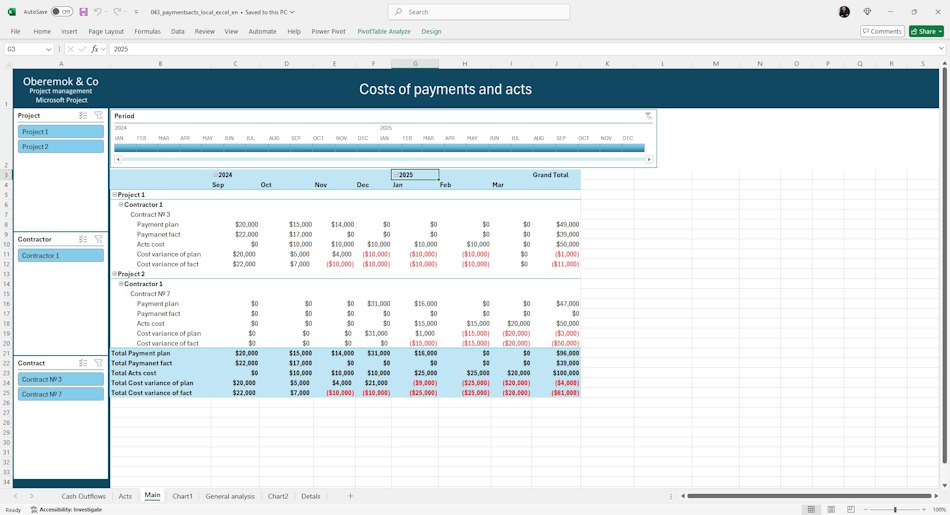Switch to the Home ribbon tab
Screen dimensions: 950x515
pyautogui.click(x=42, y=32)
